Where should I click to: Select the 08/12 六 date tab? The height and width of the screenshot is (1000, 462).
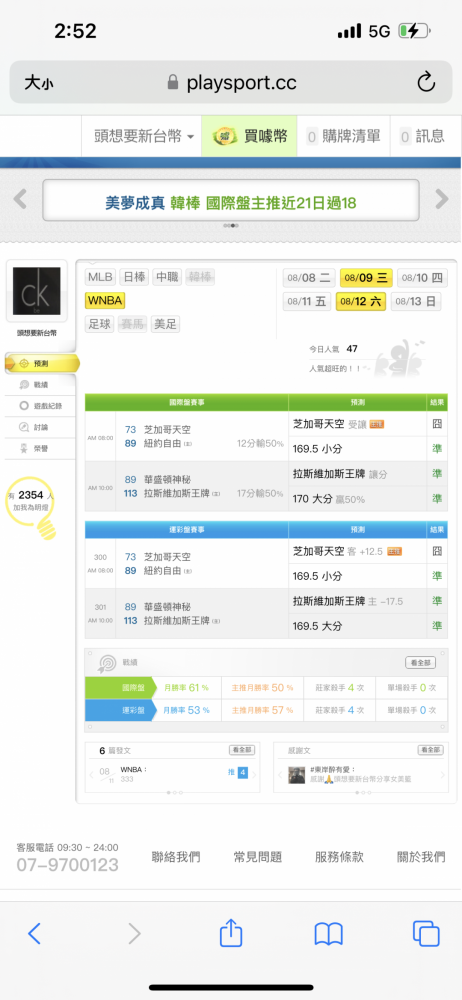coord(361,302)
